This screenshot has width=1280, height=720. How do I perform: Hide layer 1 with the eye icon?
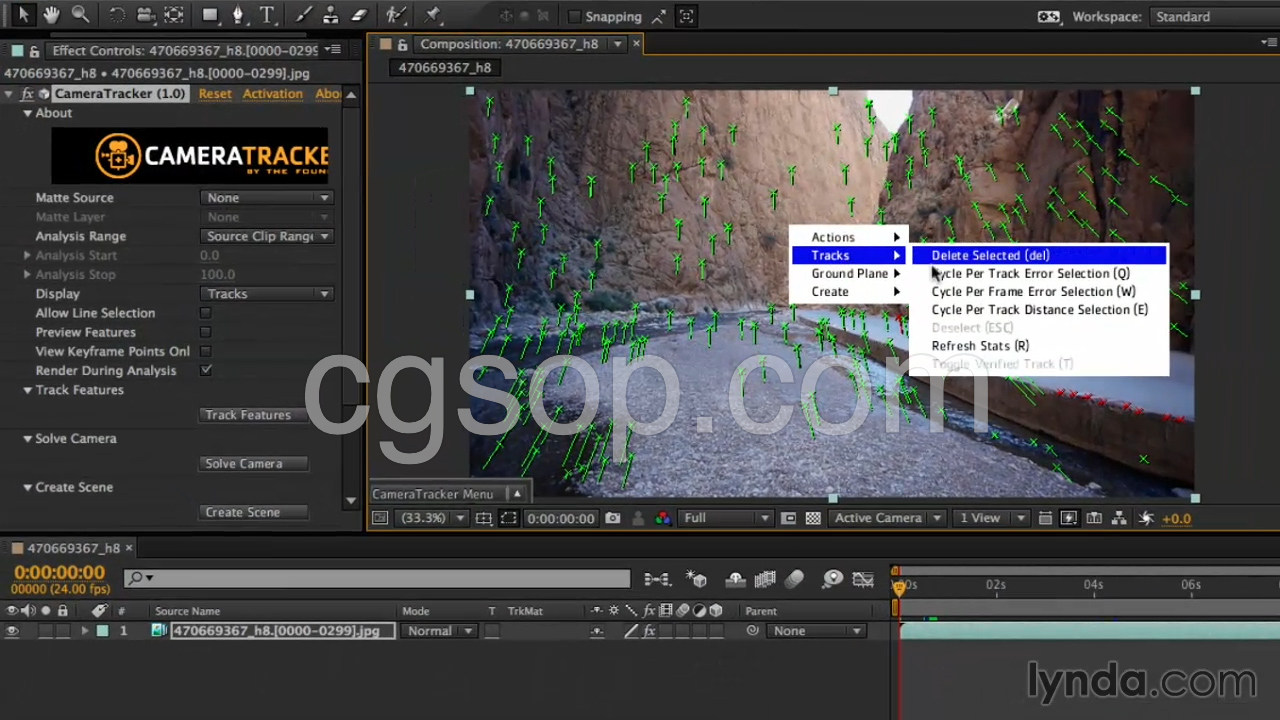[x=12, y=631]
